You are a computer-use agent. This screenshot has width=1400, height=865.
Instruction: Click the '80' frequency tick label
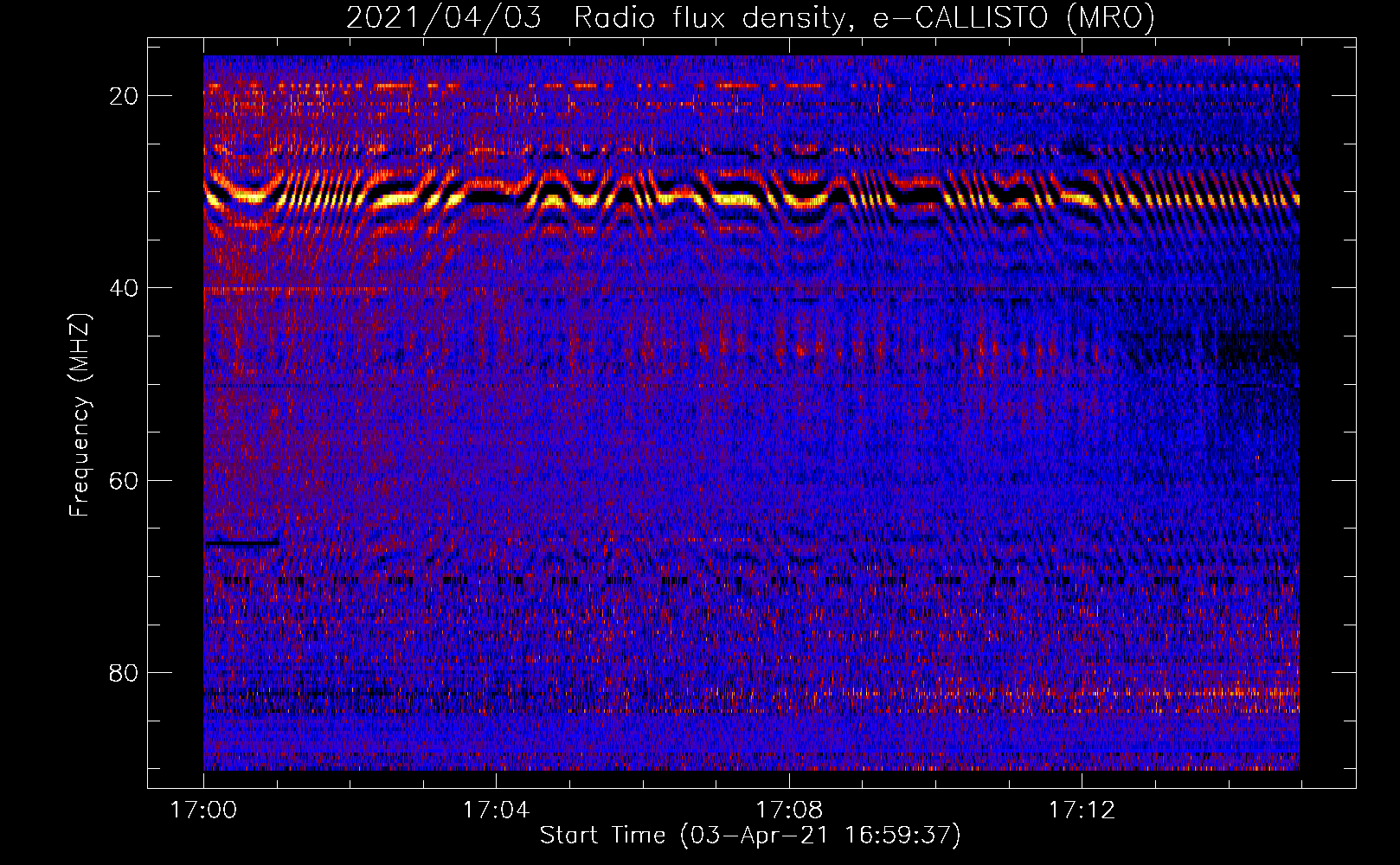pos(124,673)
